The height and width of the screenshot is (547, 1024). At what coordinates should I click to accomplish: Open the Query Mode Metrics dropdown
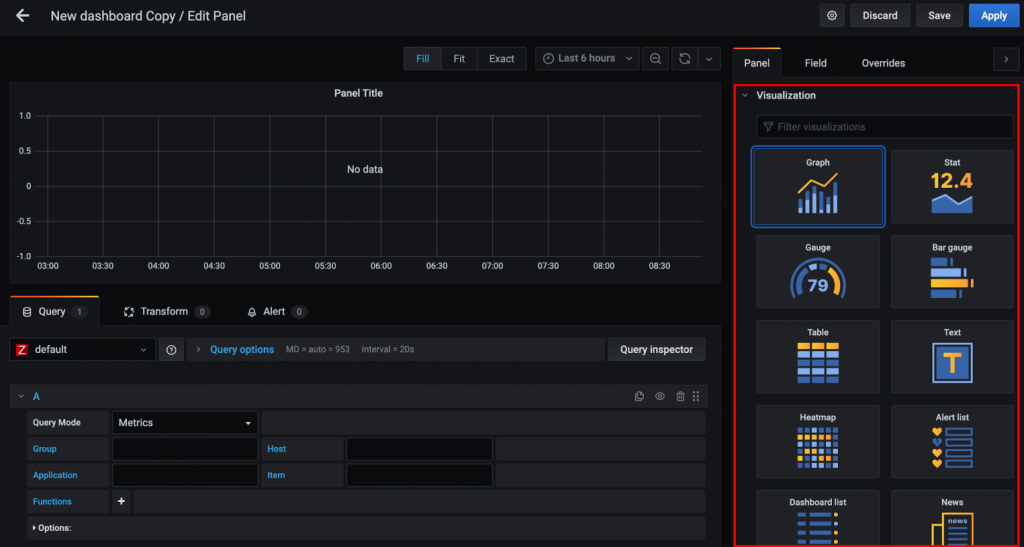tap(185, 423)
